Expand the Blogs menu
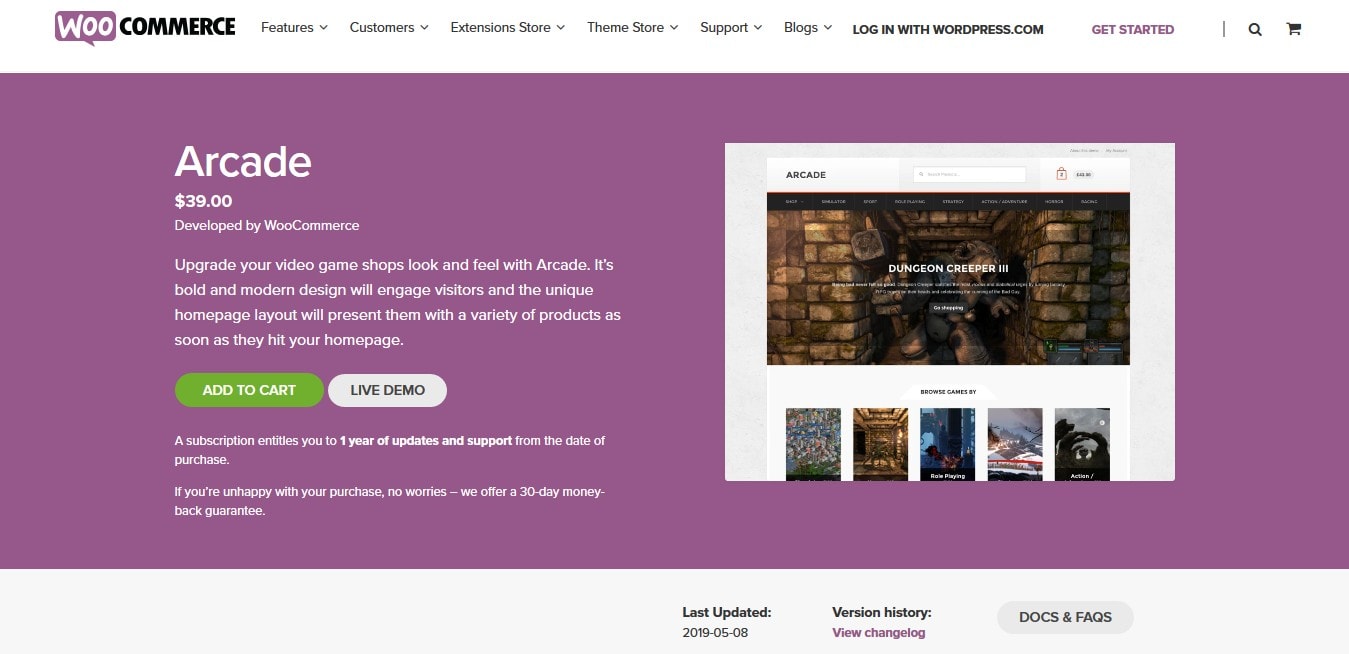1349x654 pixels. [808, 28]
